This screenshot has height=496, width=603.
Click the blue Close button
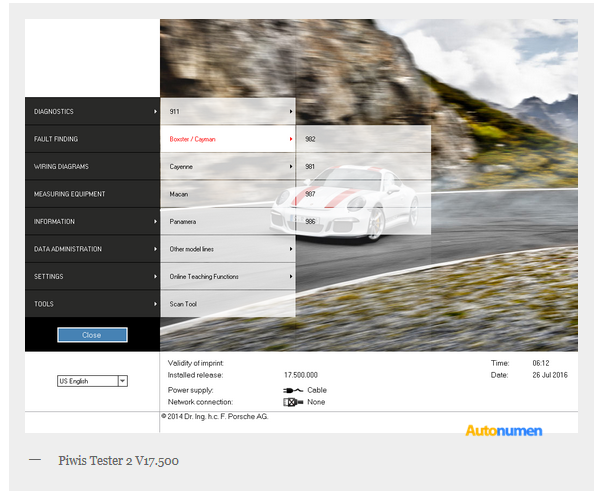coord(92,335)
